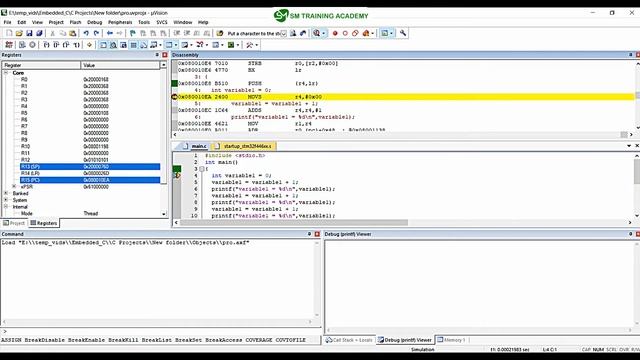Open the Serial windows dropdown arrow
Viewport: 640px width, 360px height.
[x=191, y=45]
